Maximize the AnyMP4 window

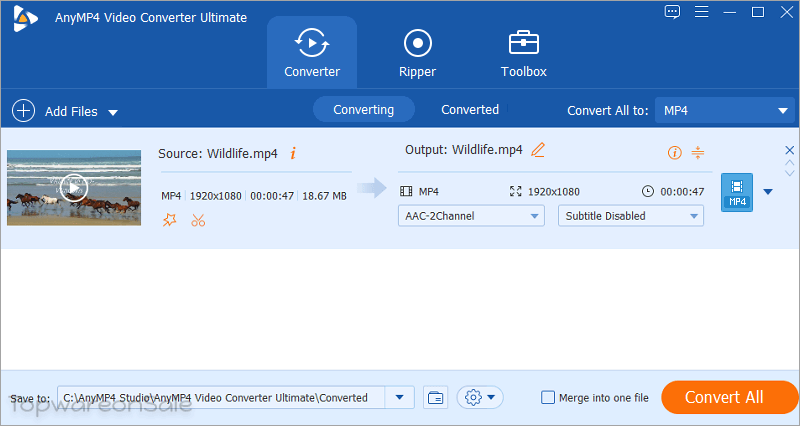pos(758,12)
